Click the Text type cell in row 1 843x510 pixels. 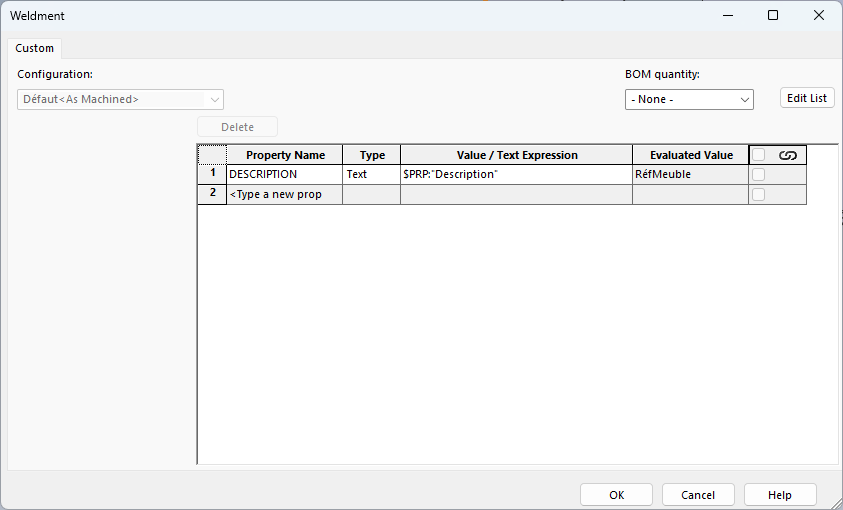click(371, 174)
